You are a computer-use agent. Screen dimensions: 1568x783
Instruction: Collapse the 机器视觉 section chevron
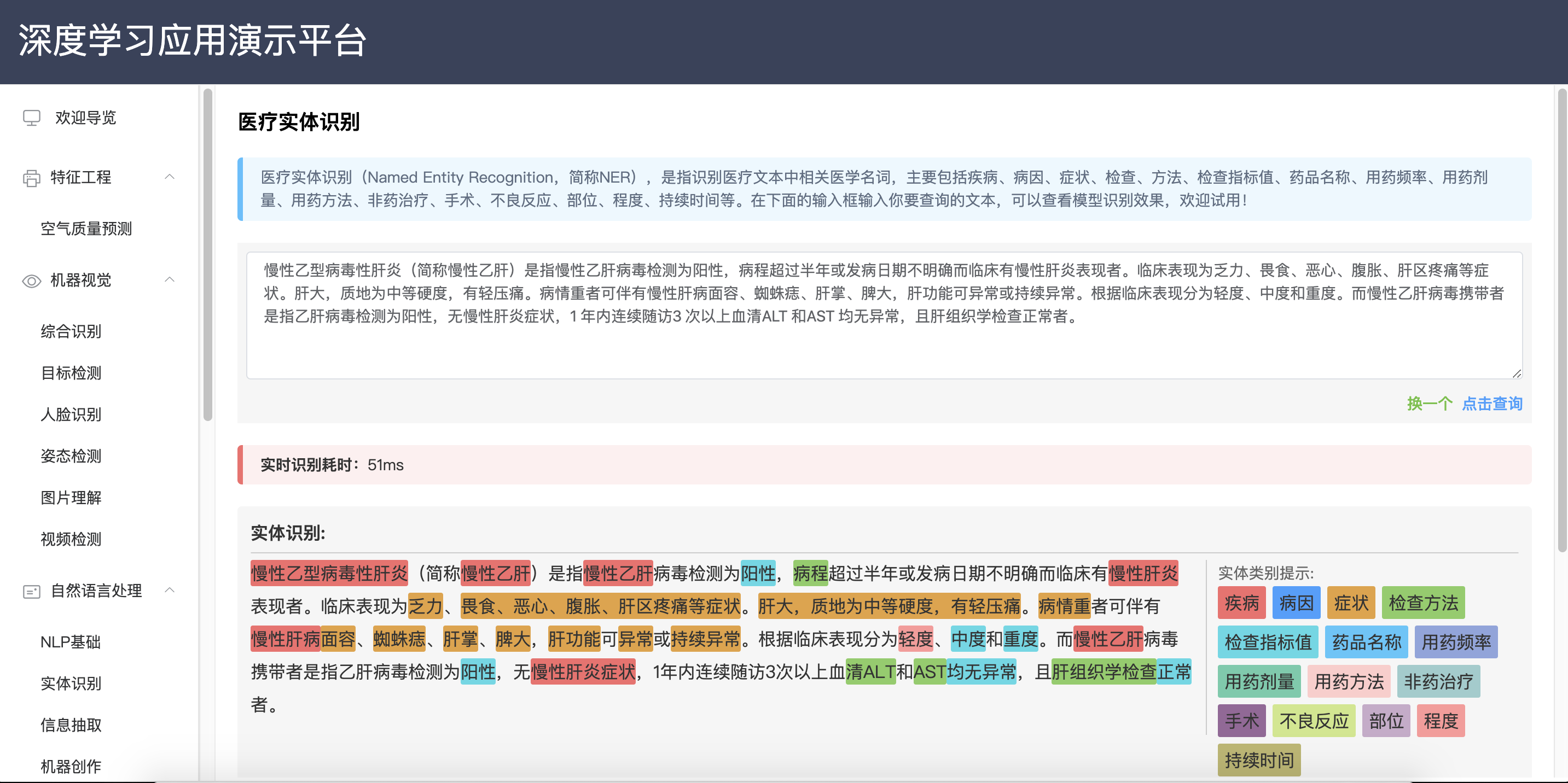click(170, 280)
